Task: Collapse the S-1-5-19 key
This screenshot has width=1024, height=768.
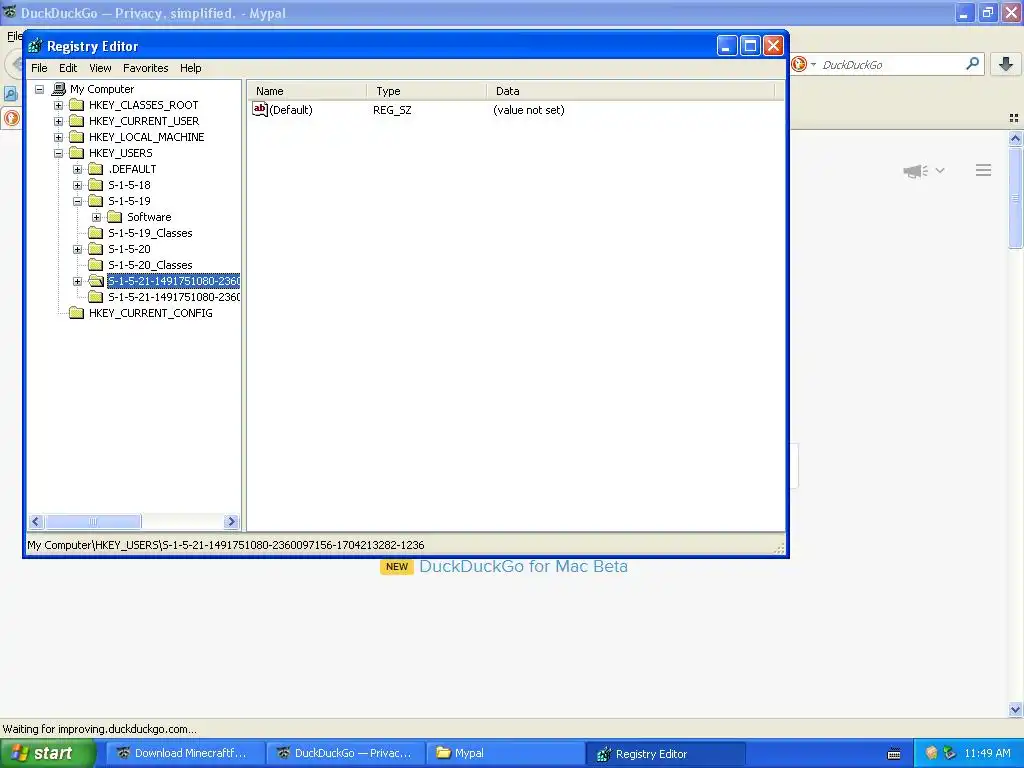Action: pos(77,201)
